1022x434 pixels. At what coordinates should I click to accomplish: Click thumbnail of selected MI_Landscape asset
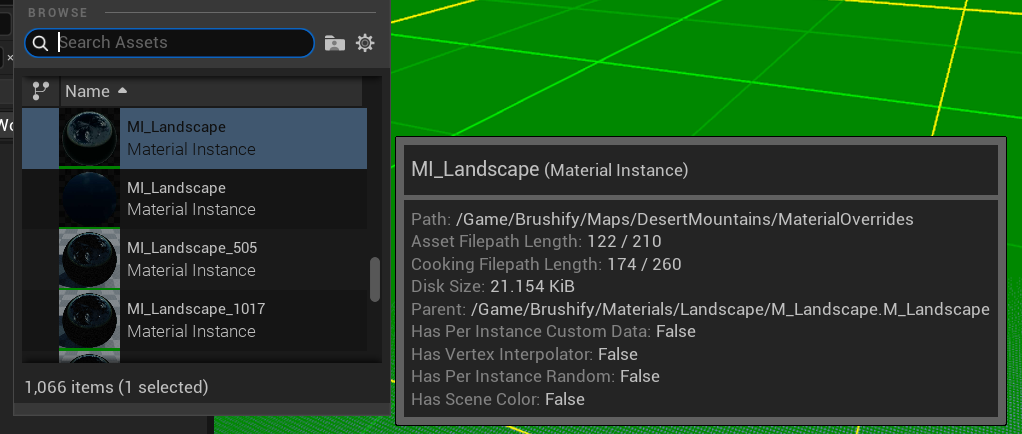(89, 138)
